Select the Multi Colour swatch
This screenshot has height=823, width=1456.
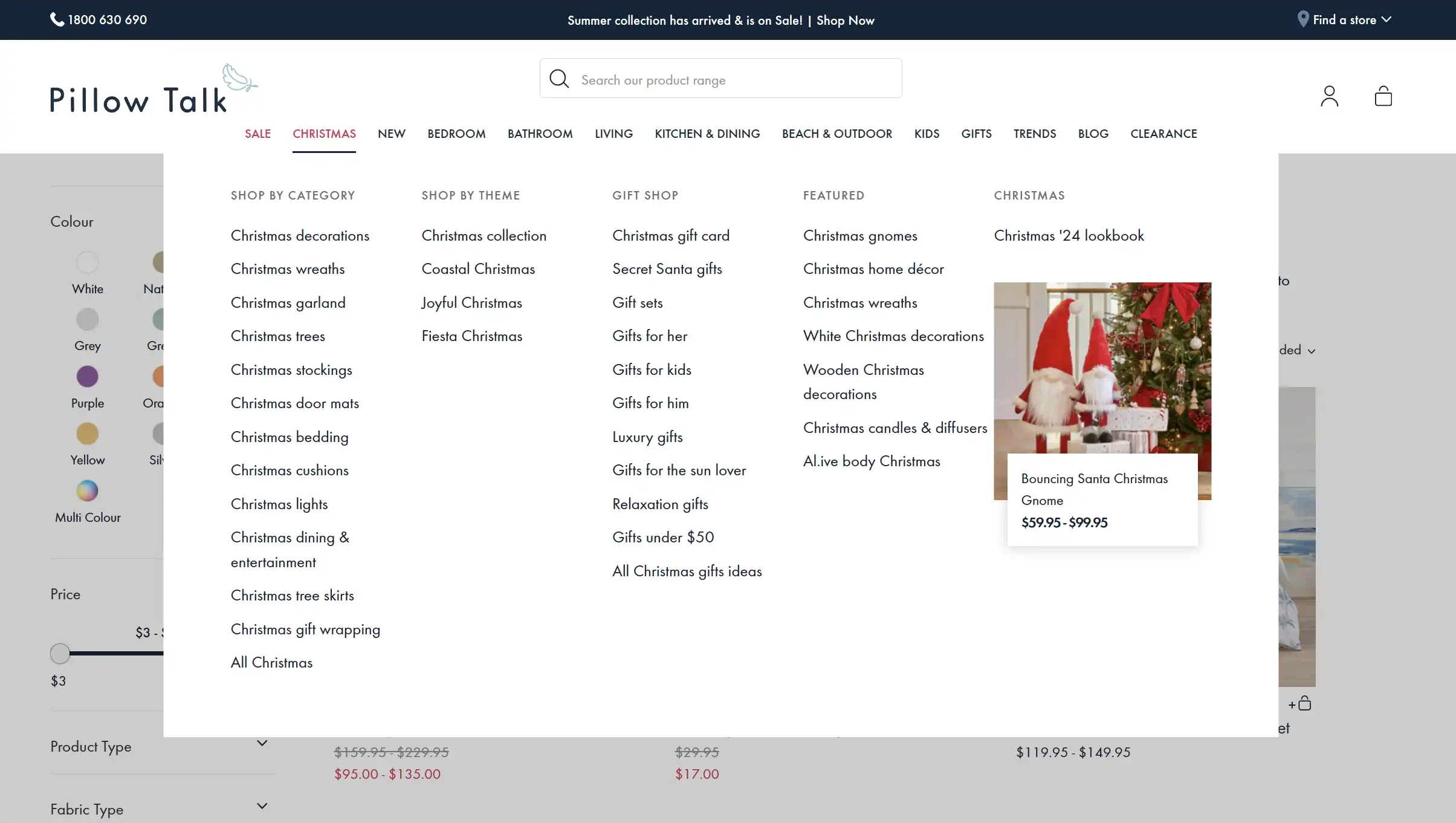pyautogui.click(x=88, y=490)
